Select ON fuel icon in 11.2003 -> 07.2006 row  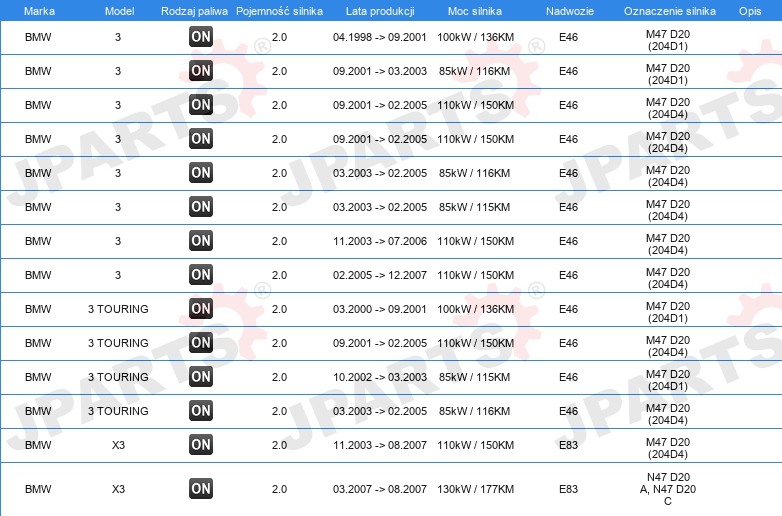pos(201,240)
